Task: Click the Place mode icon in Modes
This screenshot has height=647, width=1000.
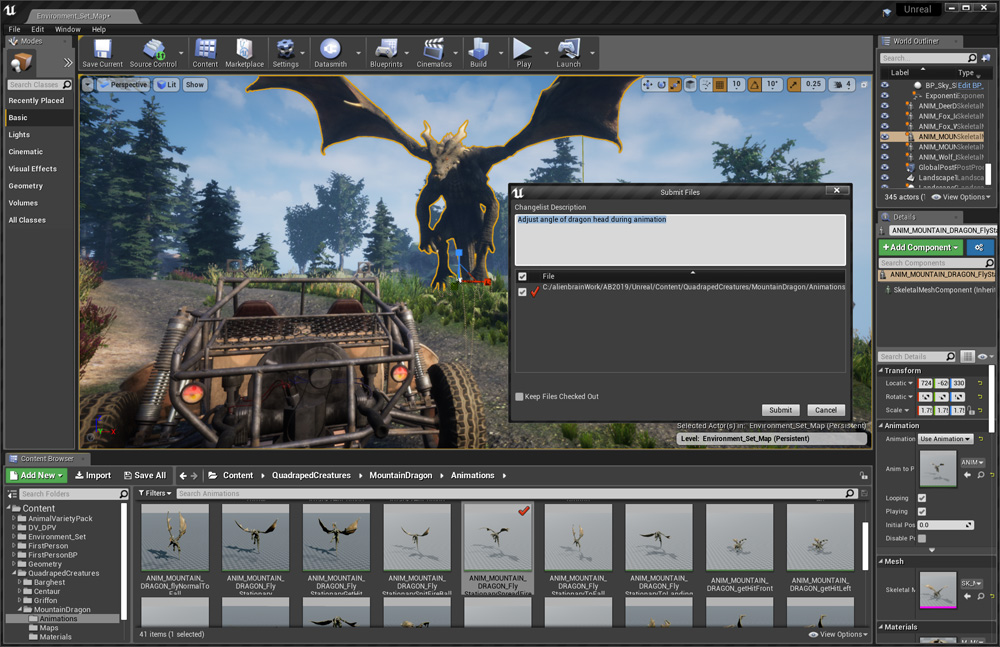Action: pos(22,63)
